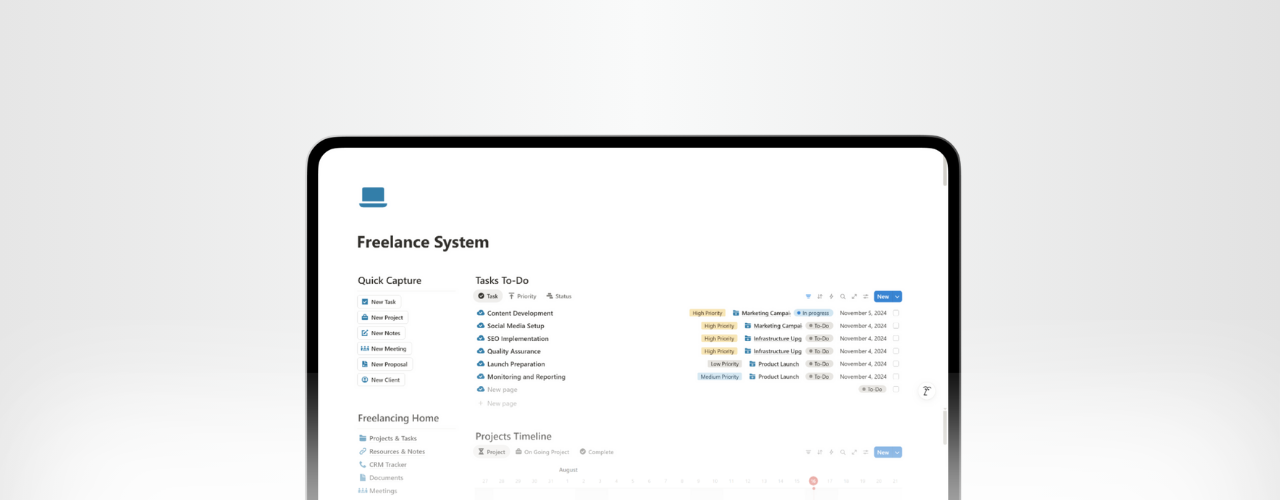Expand Tasks To-Do to full page

click(x=854, y=296)
